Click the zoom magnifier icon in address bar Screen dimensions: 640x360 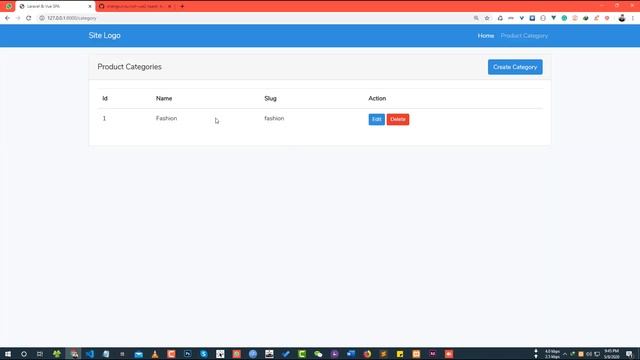tap(476, 18)
